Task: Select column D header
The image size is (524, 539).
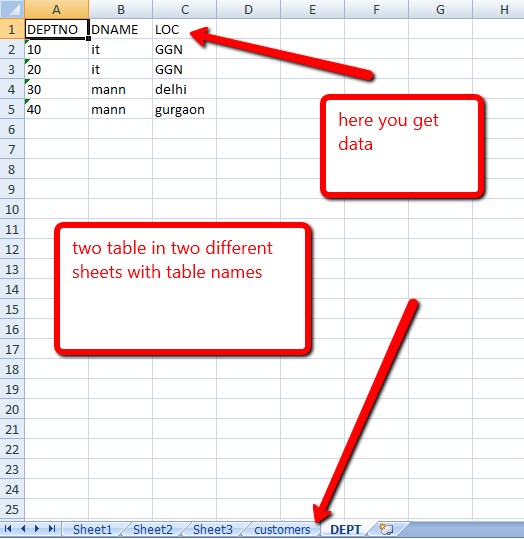Action: pos(248,9)
